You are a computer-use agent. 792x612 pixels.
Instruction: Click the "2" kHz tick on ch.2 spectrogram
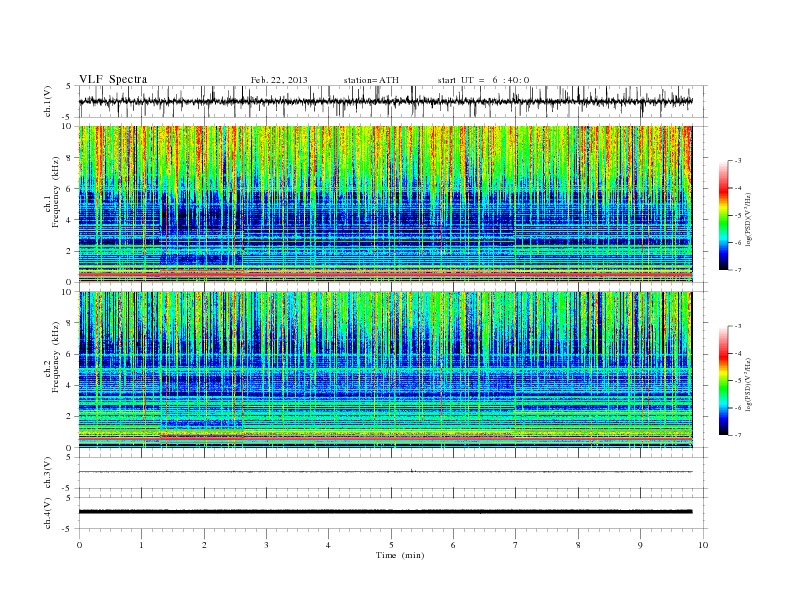(70, 417)
